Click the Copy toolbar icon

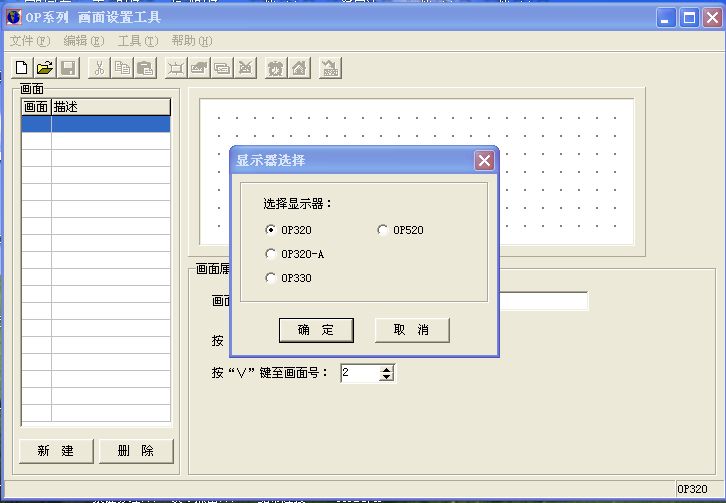(122, 68)
